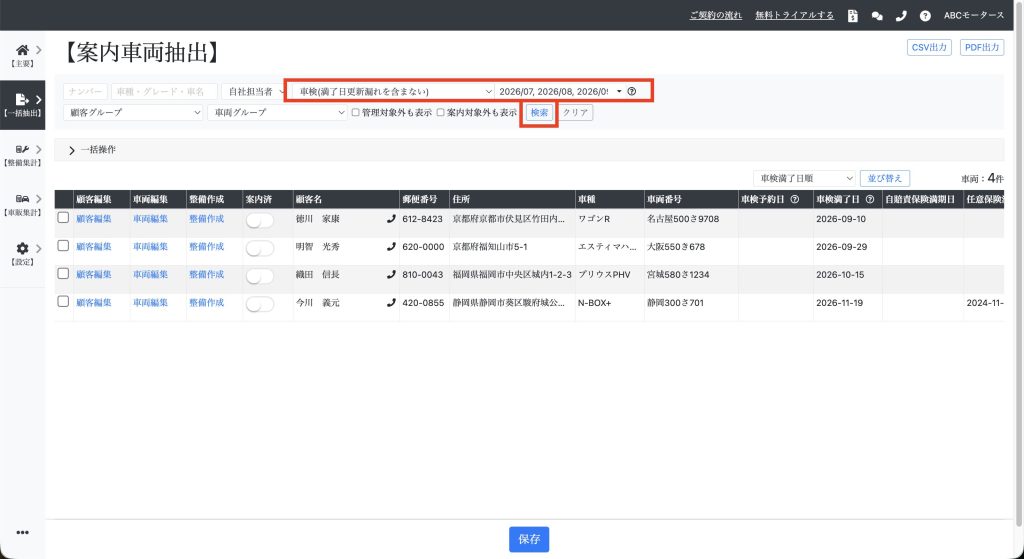Open the 車検(満了日更新漏れを含まない) dropdown
The height and width of the screenshot is (559, 1024).
tap(393, 91)
